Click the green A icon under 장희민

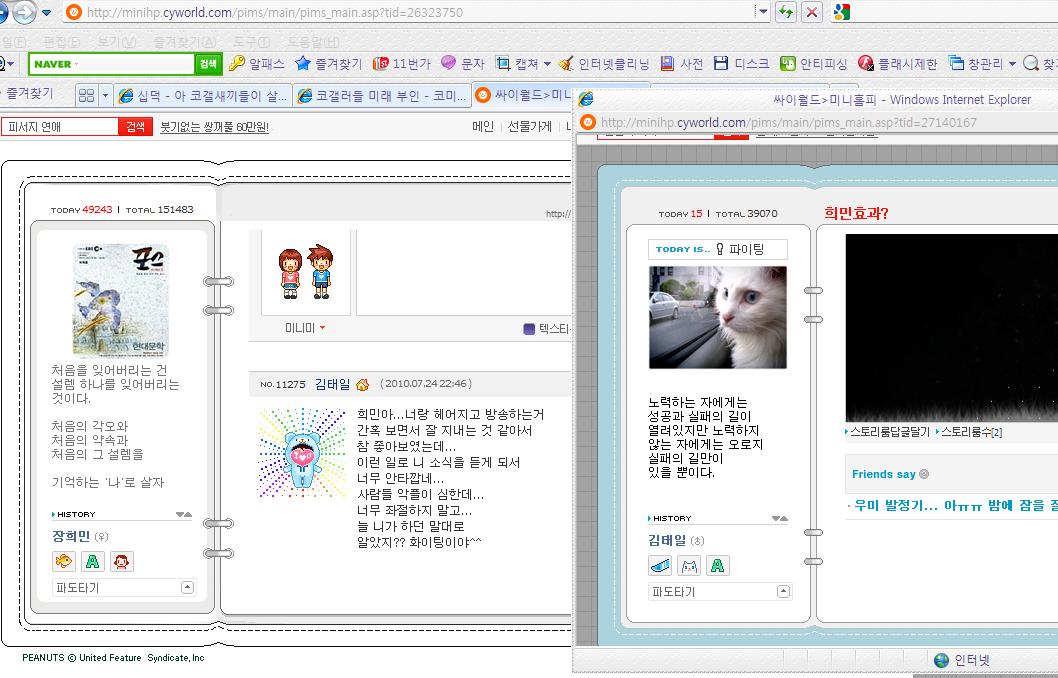[x=92, y=561]
